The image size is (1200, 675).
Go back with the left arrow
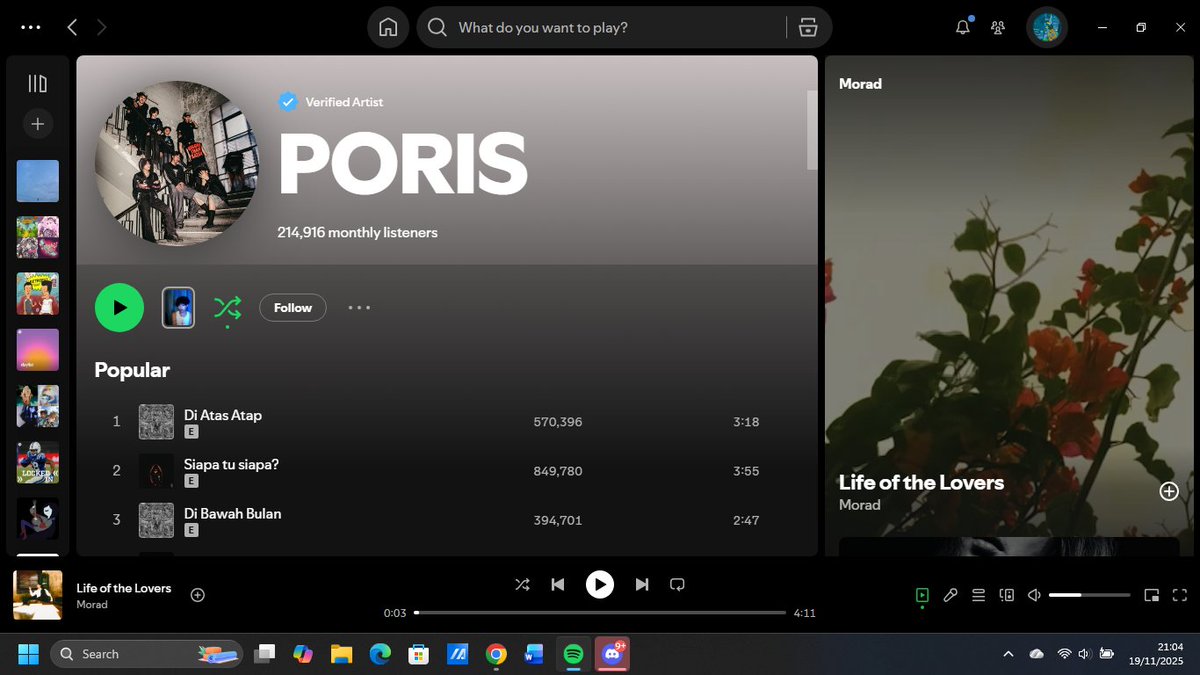(x=72, y=27)
